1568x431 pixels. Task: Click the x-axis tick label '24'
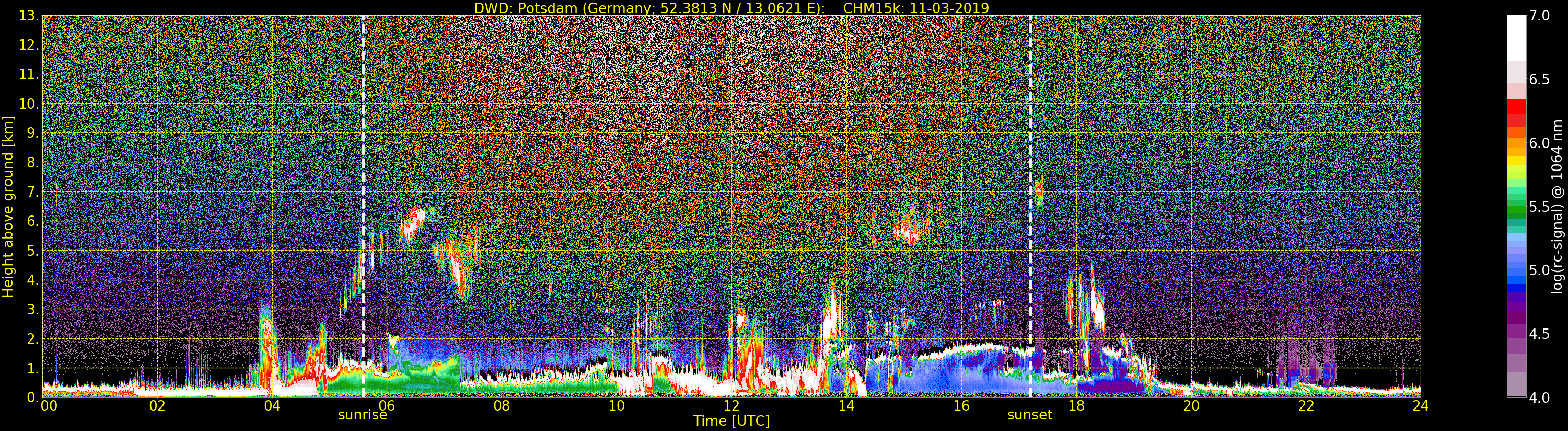1420,405
